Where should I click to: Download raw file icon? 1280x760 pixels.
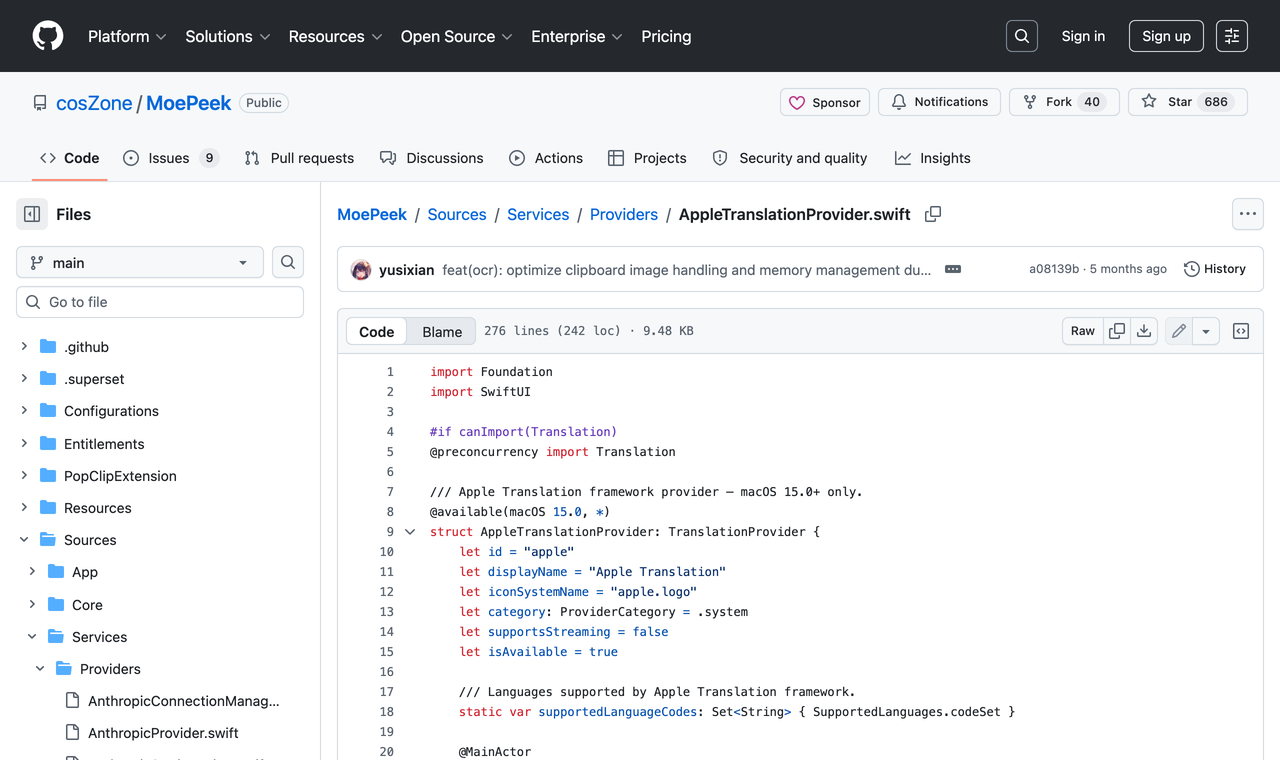1144,331
